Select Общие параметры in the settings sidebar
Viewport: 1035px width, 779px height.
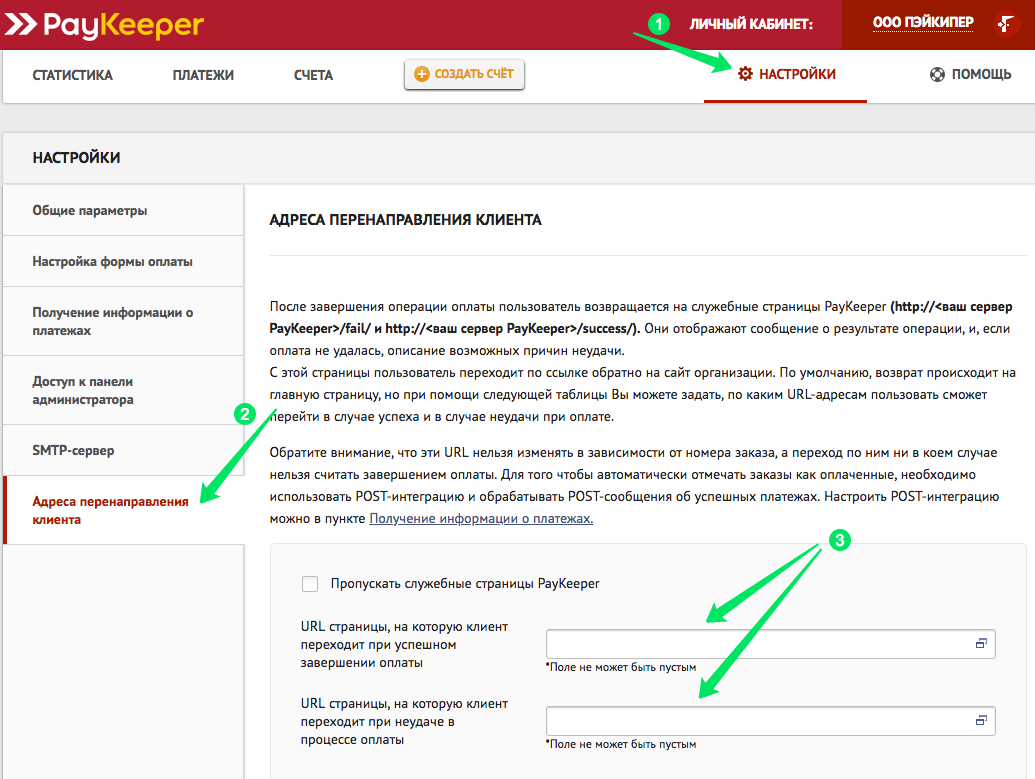[90, 211]
